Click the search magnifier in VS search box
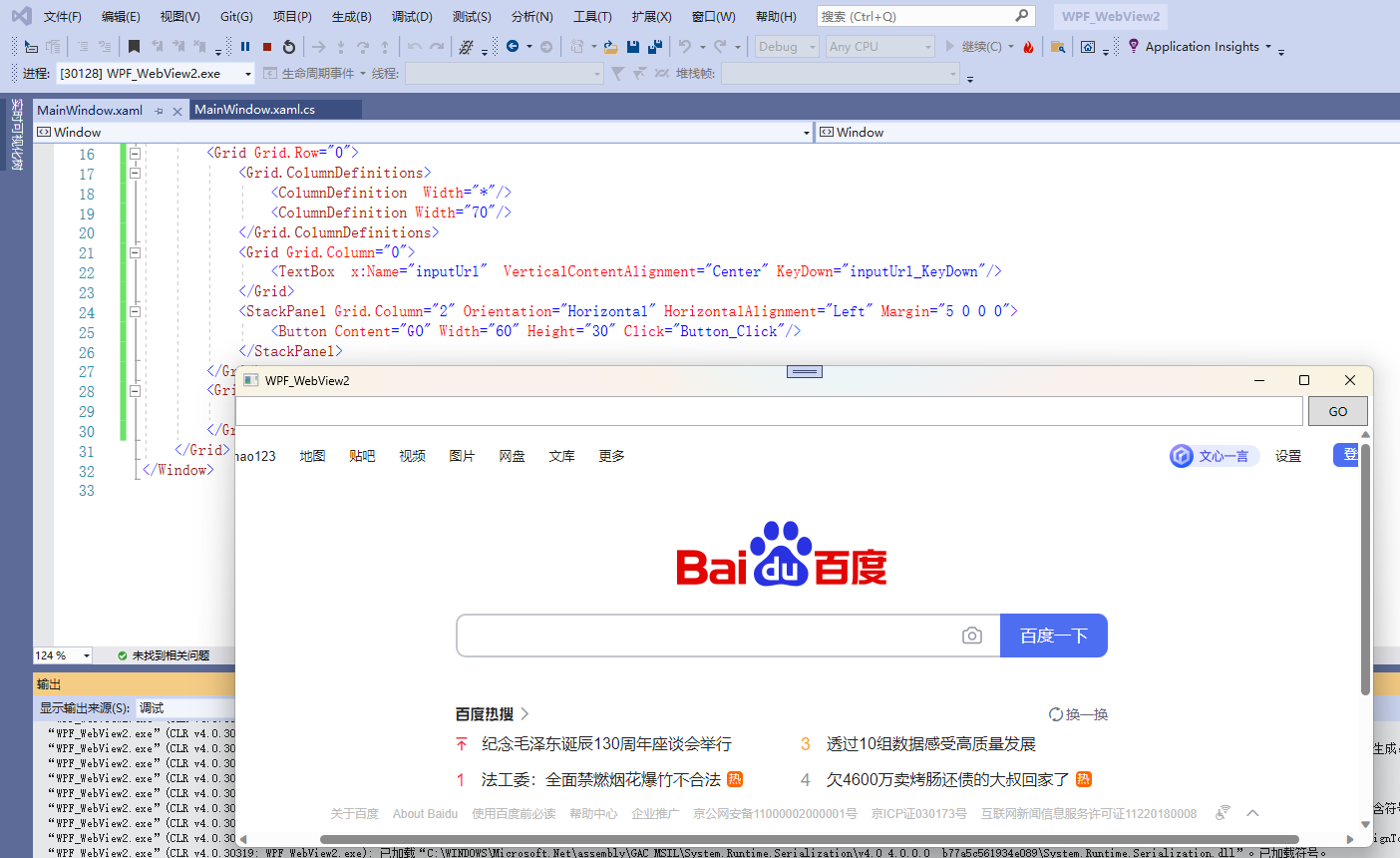 (x=1021, y=16)
